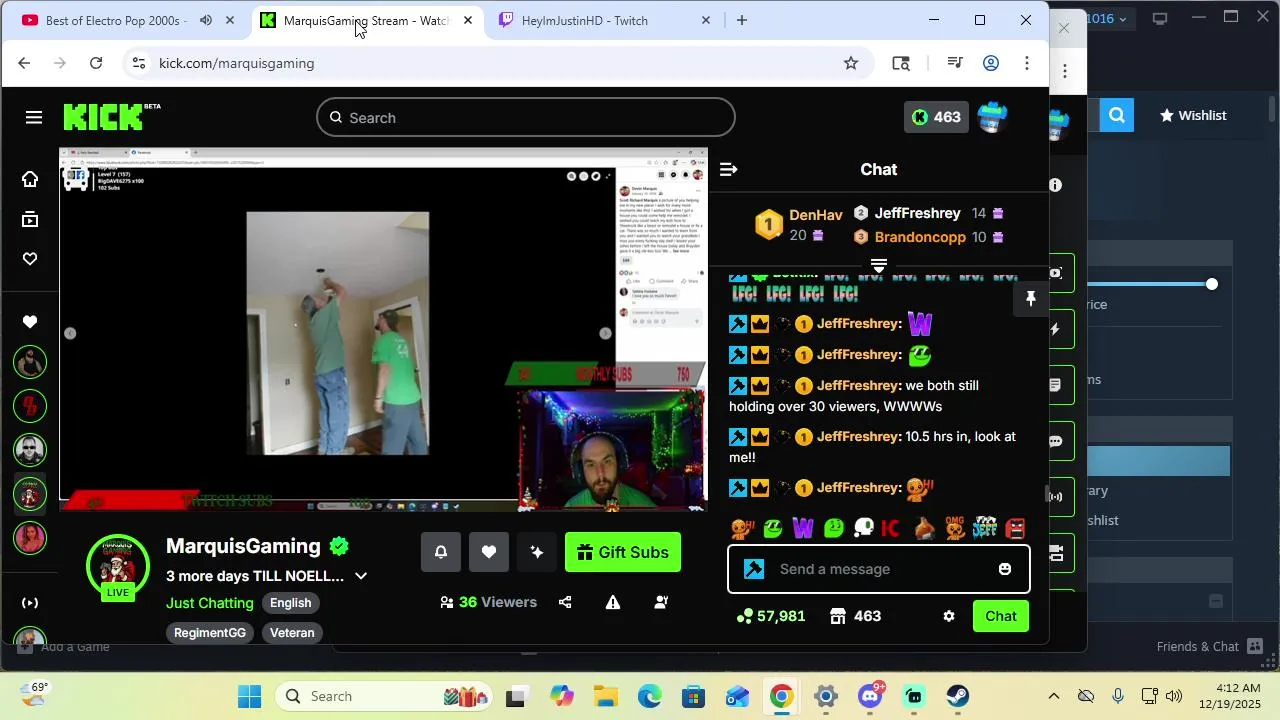Switch to Best of Electro Pop 2000s tab
Image resolution: width=1280 pixels, height=720 pixels.
[x=115, y=20]
